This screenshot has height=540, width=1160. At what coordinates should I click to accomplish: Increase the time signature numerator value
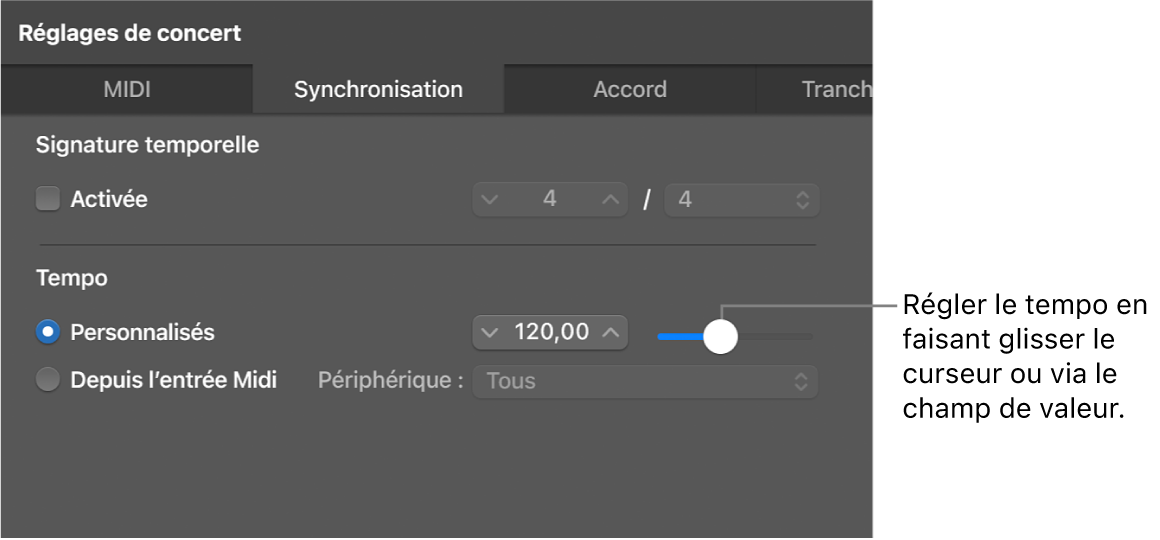pyautogui.click(x=611, y=200)
